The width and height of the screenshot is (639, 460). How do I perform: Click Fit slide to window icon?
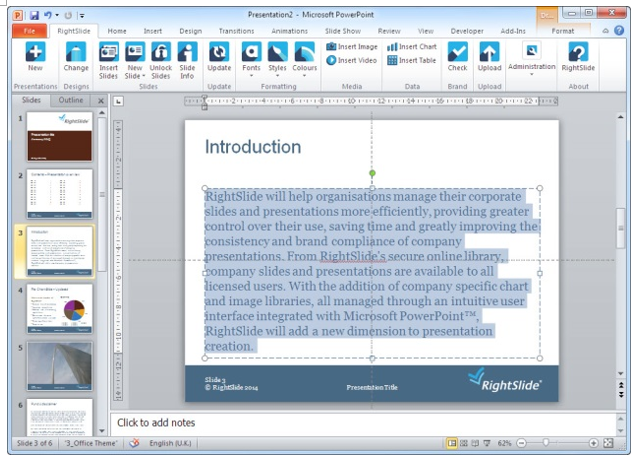click(608, 443)
